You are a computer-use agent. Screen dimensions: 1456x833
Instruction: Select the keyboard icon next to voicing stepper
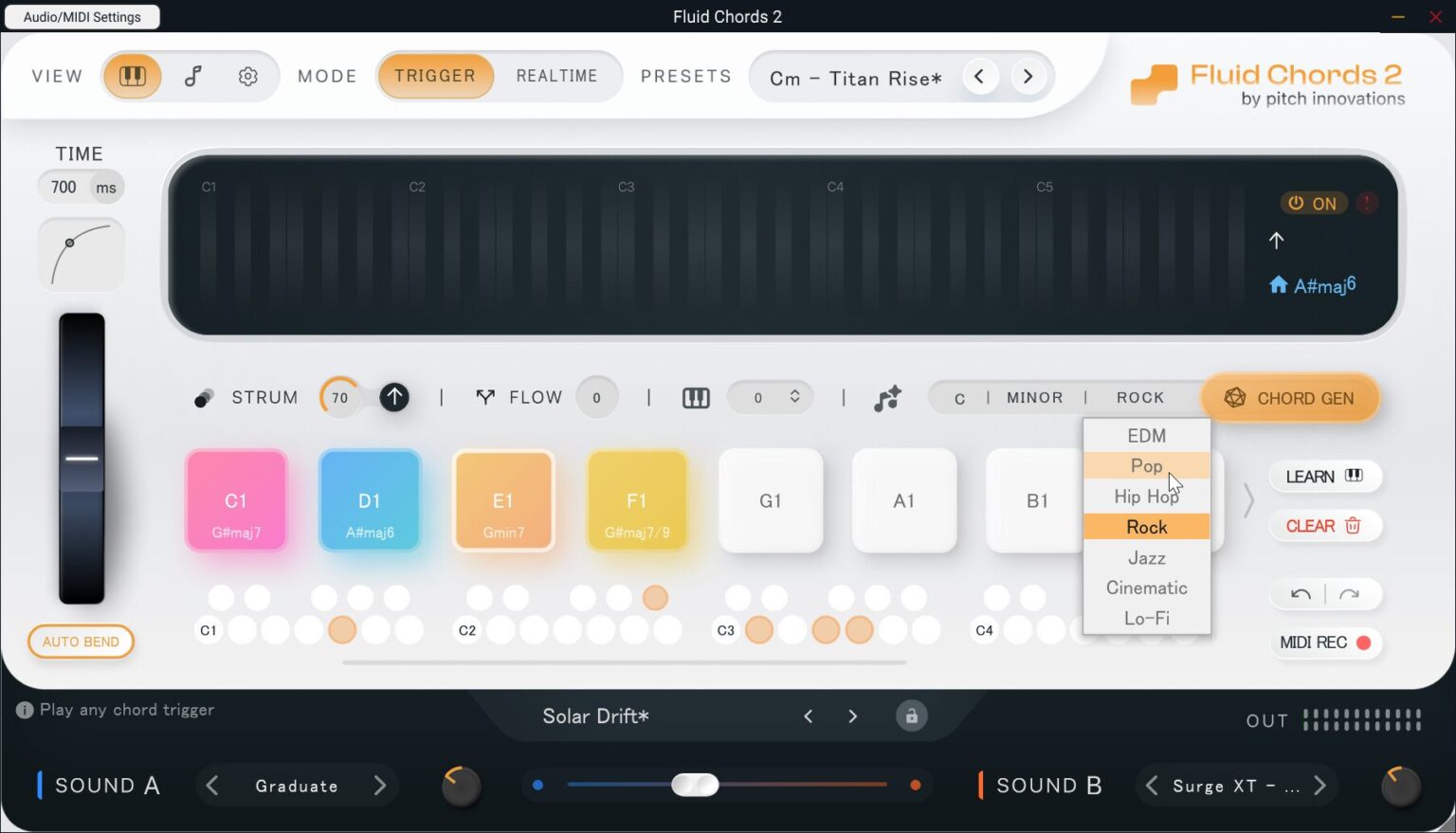coord(696,397)
